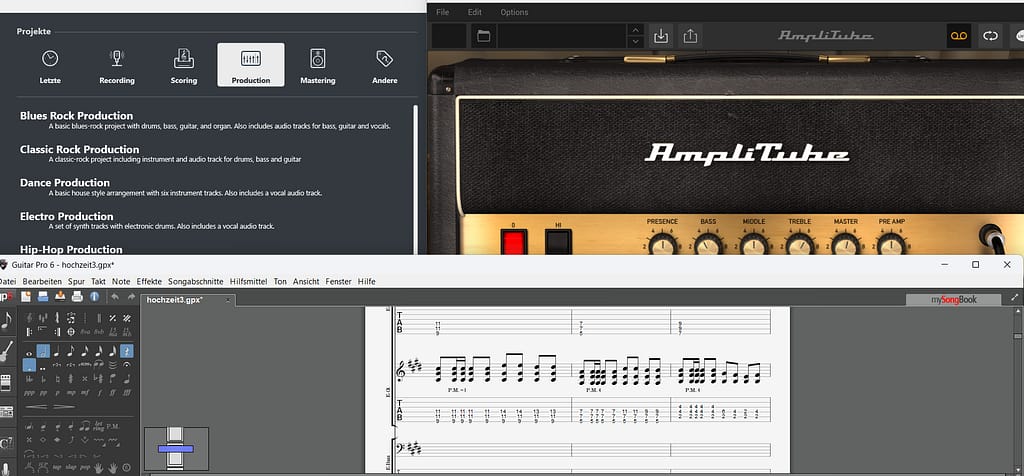The image size is (1024, 476).
Task: Click AmpliTube export share icon
Action: point(690,36)
